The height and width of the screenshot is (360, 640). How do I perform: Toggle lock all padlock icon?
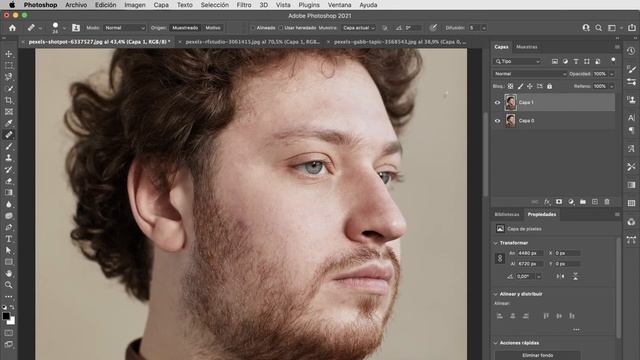pos(549,86)
